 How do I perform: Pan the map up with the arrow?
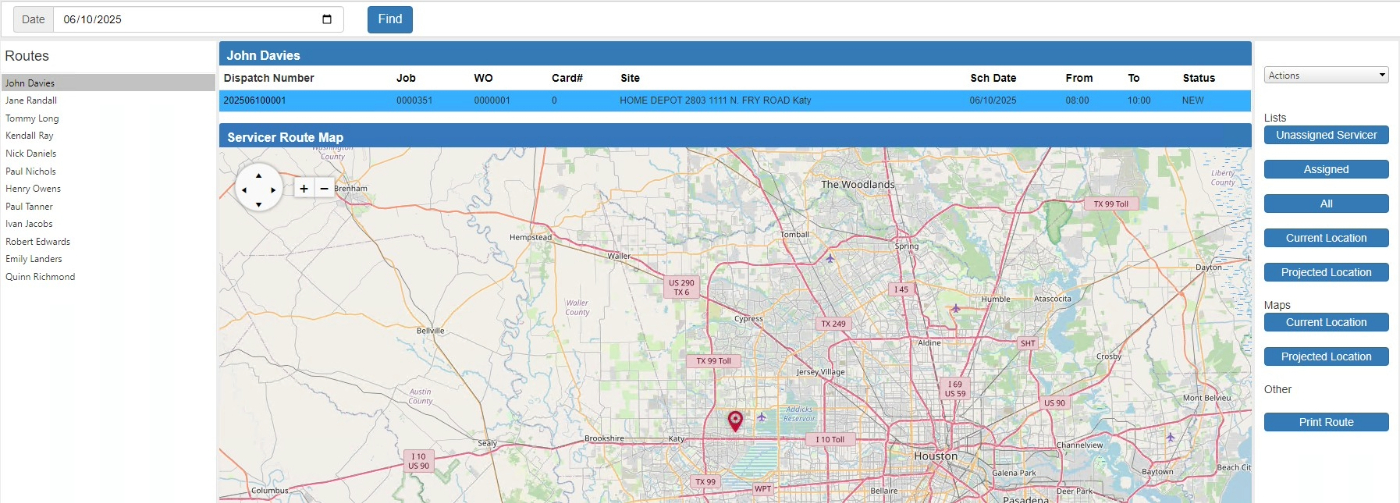259,174
